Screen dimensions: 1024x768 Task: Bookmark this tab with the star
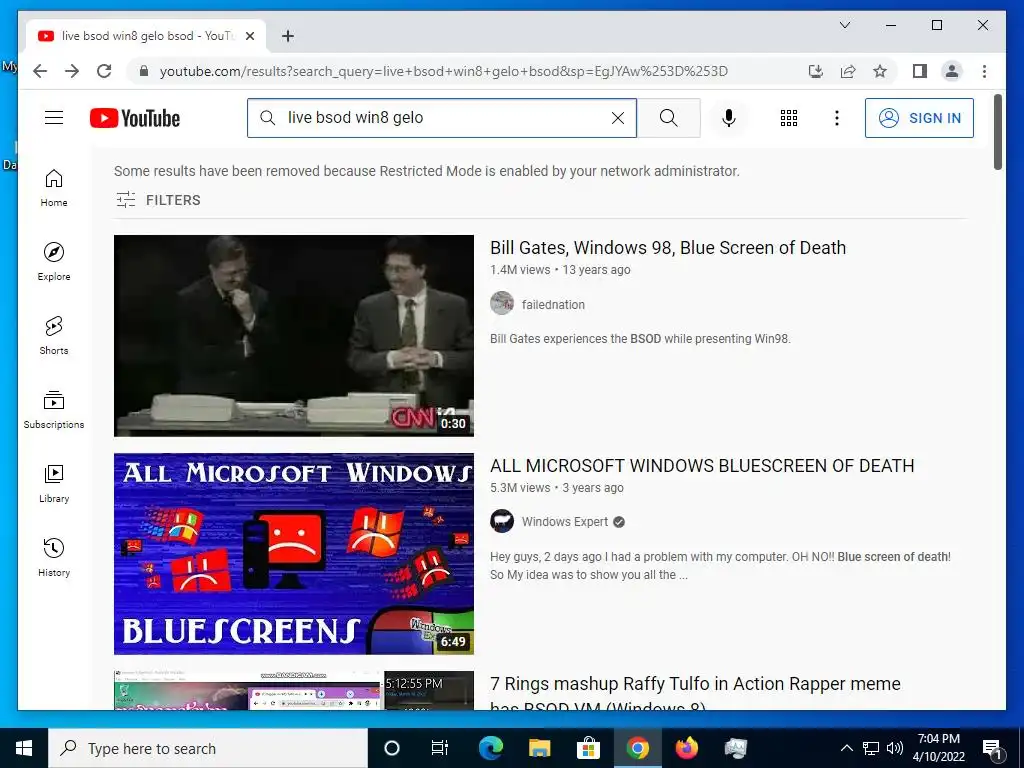click(880, 71)
